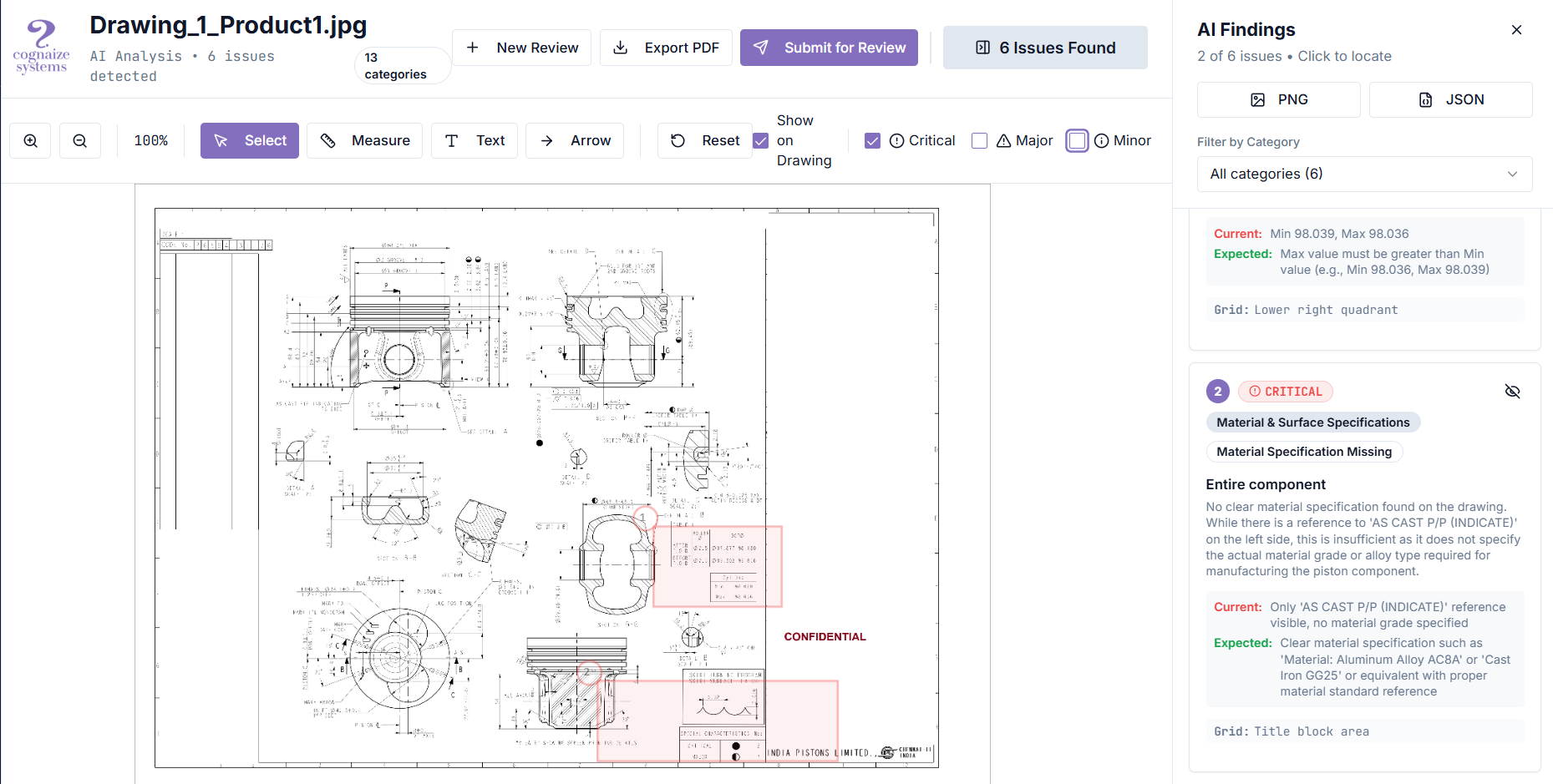Select the Zoom Out magnifier icon
The width and height of the screenshot is (1553, 784).
coord(80,140)
